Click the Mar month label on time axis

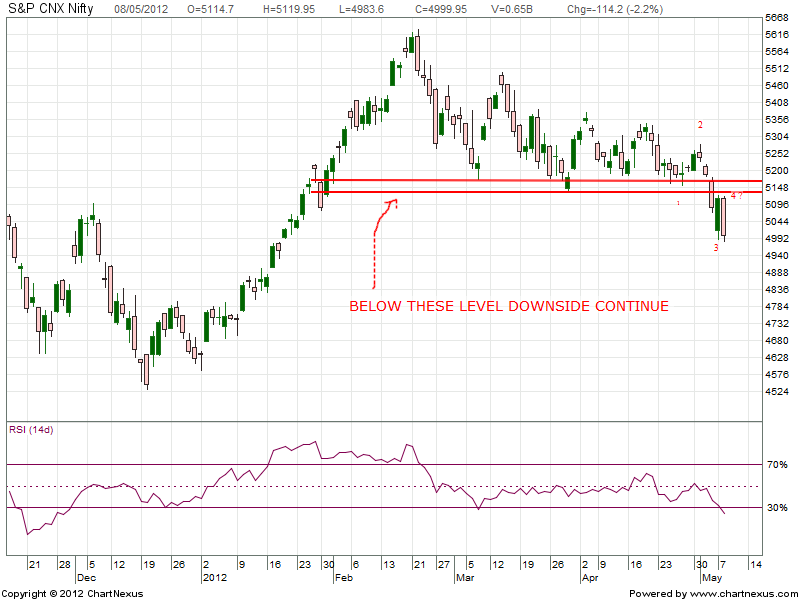[x=465, y=578]
